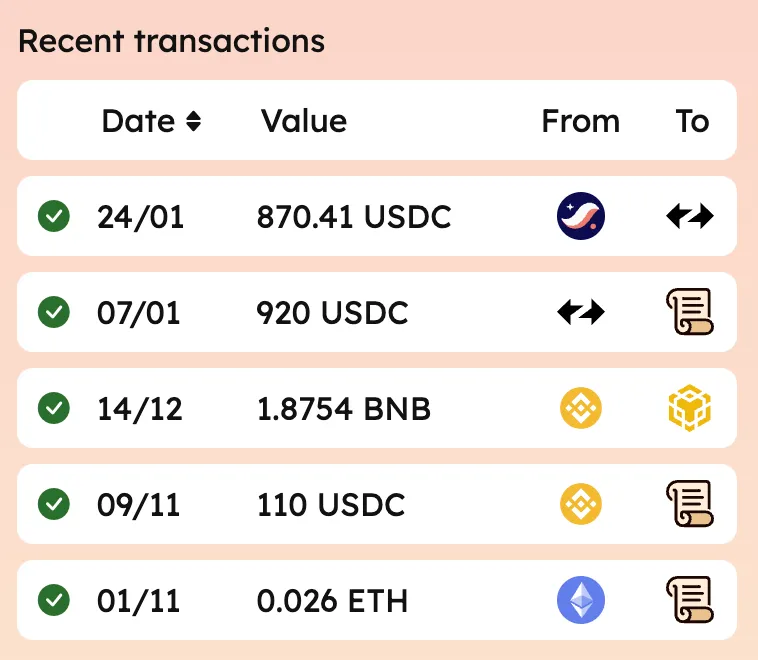This screenshot has height=660, width=758.
Task: Click the green checkmark status for 14/12
Action: pyautogui.click(x=54, y=408)
